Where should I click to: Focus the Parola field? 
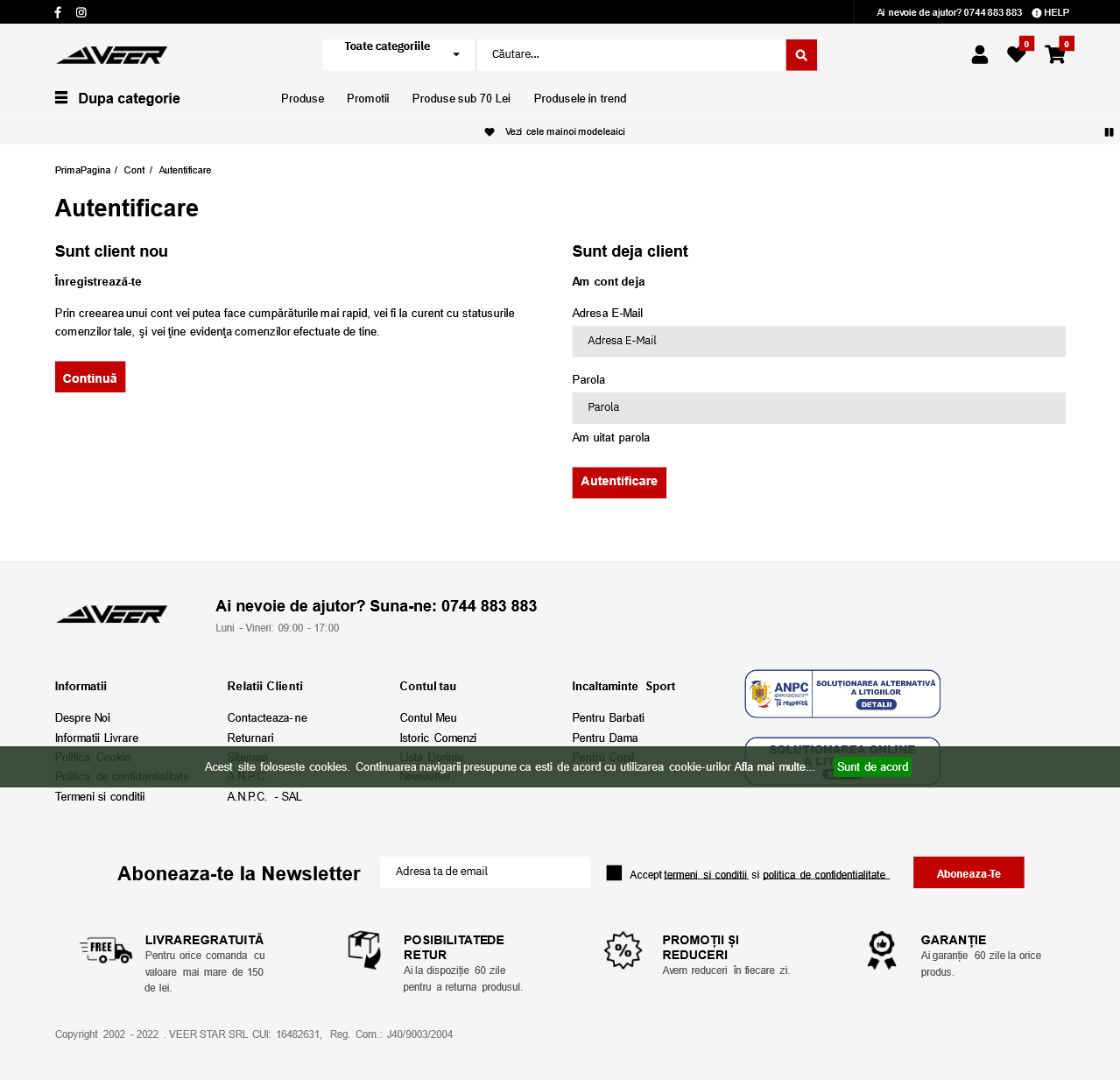(819, 408)
